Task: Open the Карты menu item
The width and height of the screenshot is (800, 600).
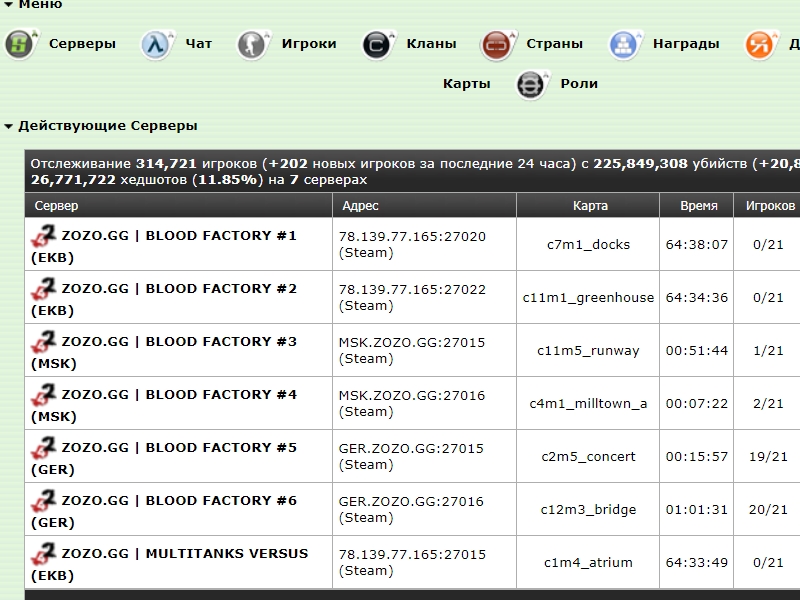Action: [x=466, y=84]
